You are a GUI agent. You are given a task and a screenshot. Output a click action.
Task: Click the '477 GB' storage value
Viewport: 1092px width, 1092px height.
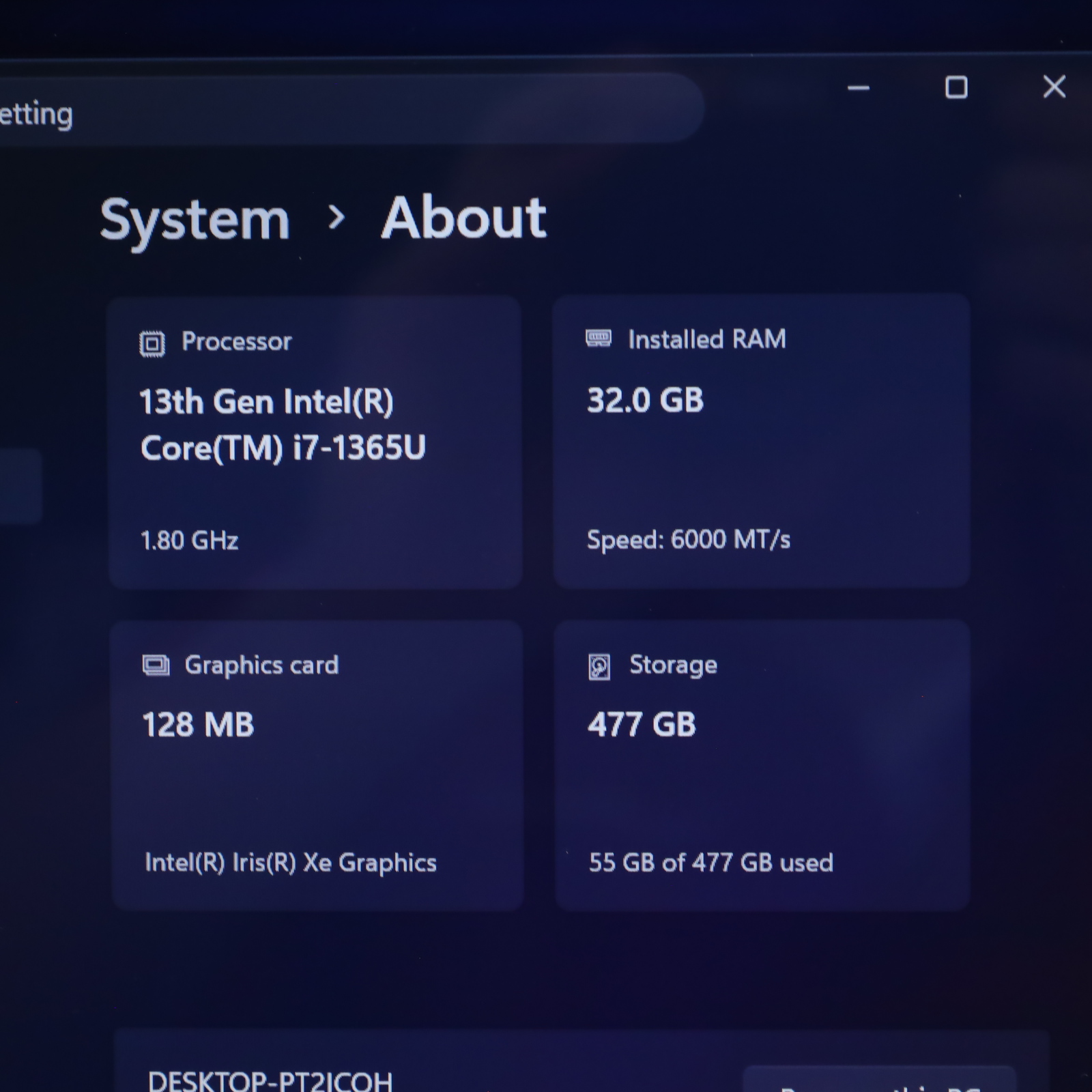click(x=642, y=724)
